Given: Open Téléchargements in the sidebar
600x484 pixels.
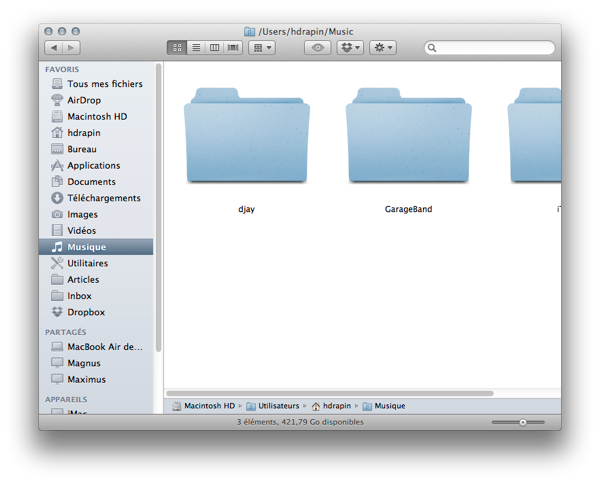Looking at the screenshot, I should tap(103, 198).
